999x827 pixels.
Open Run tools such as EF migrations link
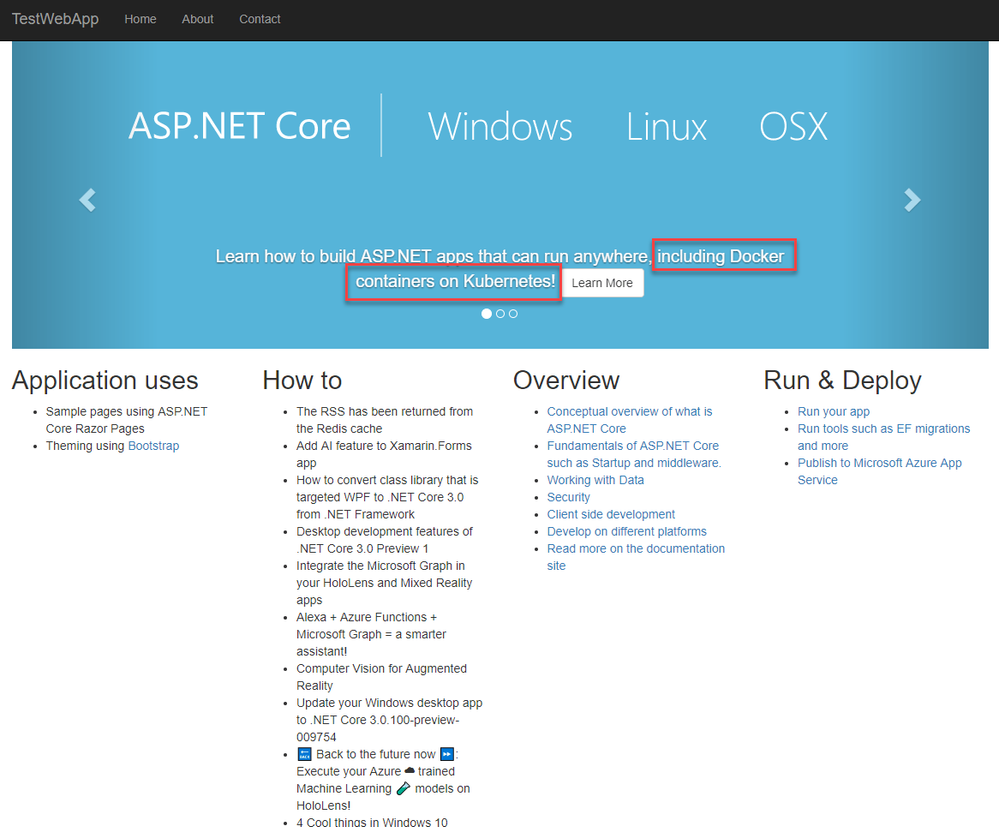[884, 437]
